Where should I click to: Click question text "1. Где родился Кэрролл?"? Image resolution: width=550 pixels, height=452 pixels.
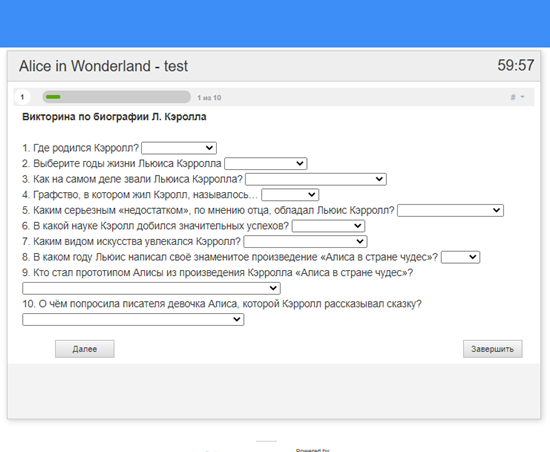point(80,148)
